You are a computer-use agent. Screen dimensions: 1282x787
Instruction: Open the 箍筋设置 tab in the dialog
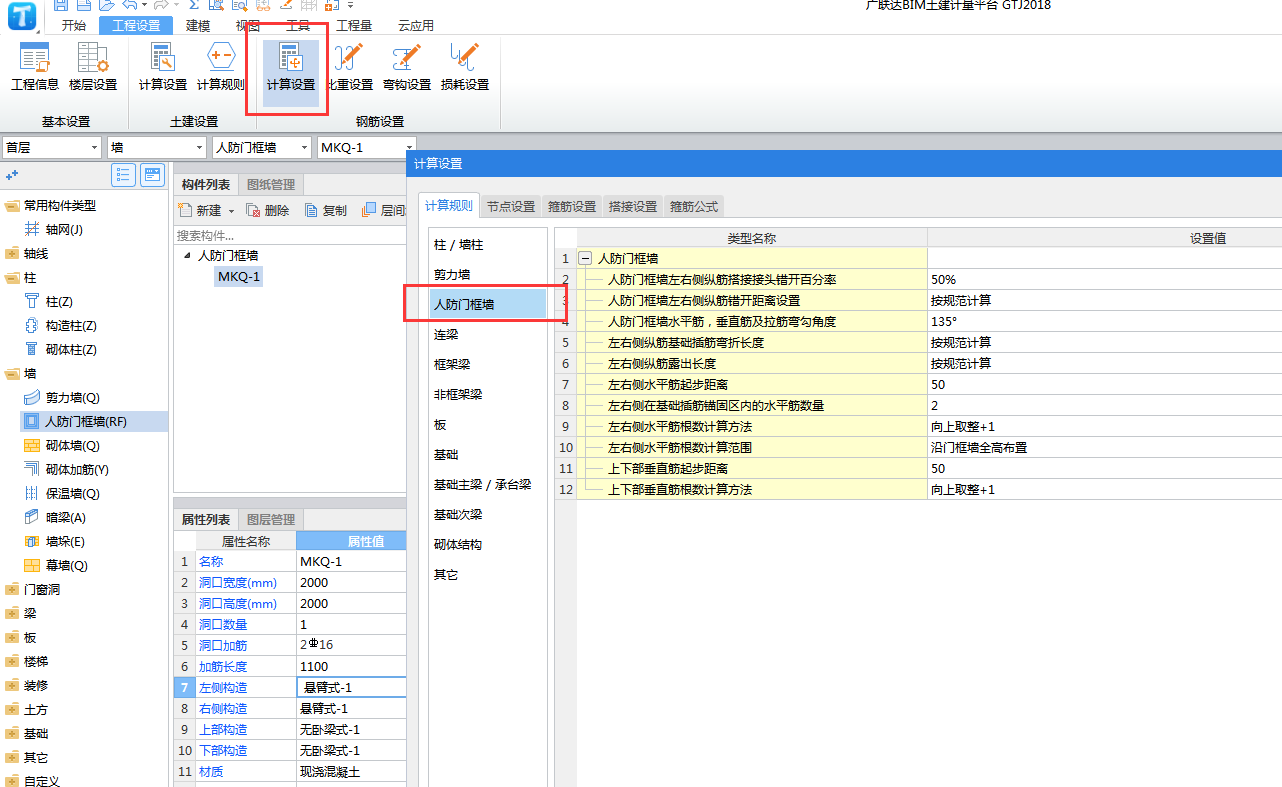tap(572, 206)
